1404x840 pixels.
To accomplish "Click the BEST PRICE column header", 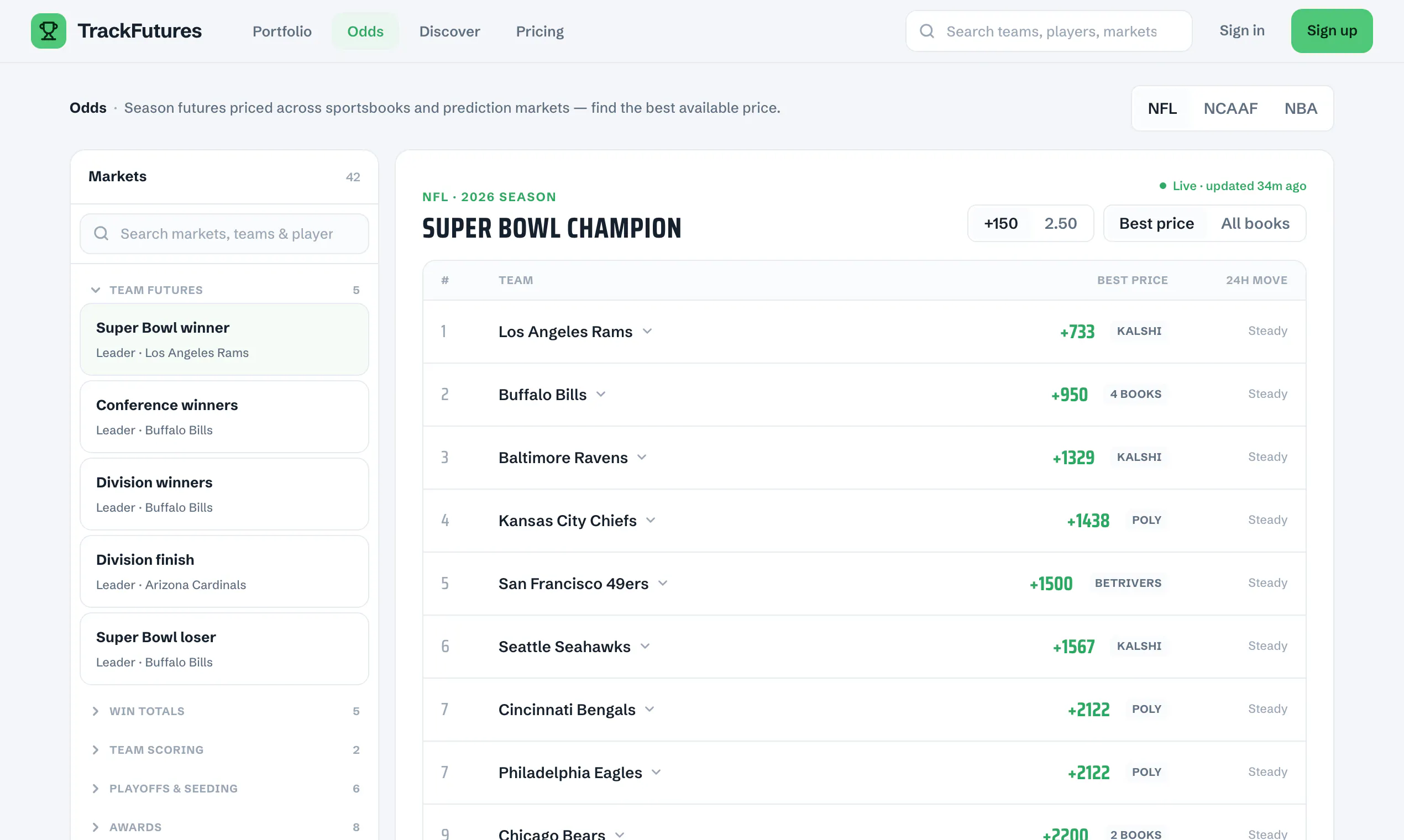I will coord(1132,280).
